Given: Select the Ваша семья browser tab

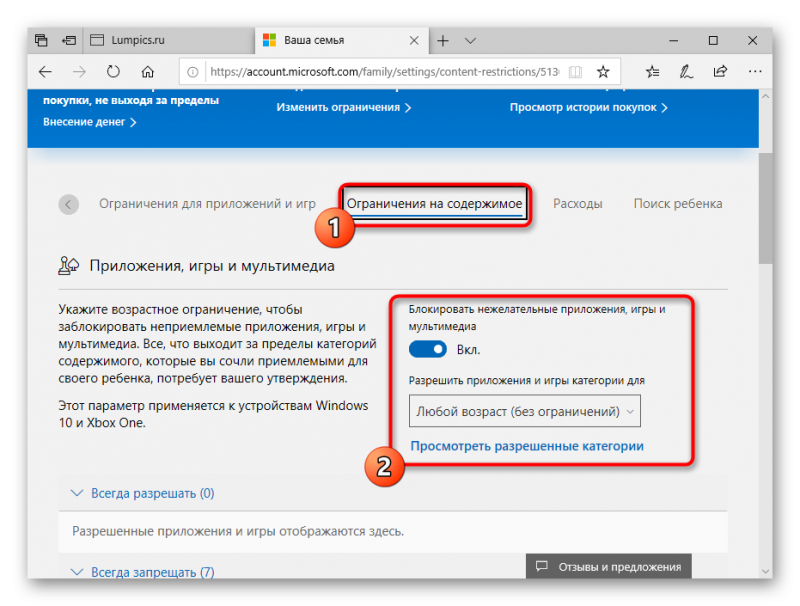Looking at the screenshot, I should pos(341,40).
